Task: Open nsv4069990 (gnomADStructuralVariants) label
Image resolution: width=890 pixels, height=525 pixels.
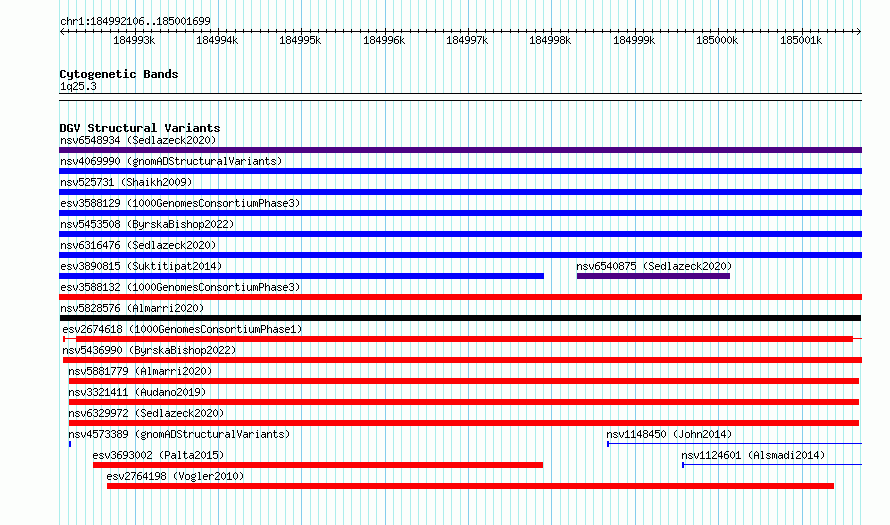Action: pyautogui.click(x=171, y=161)
